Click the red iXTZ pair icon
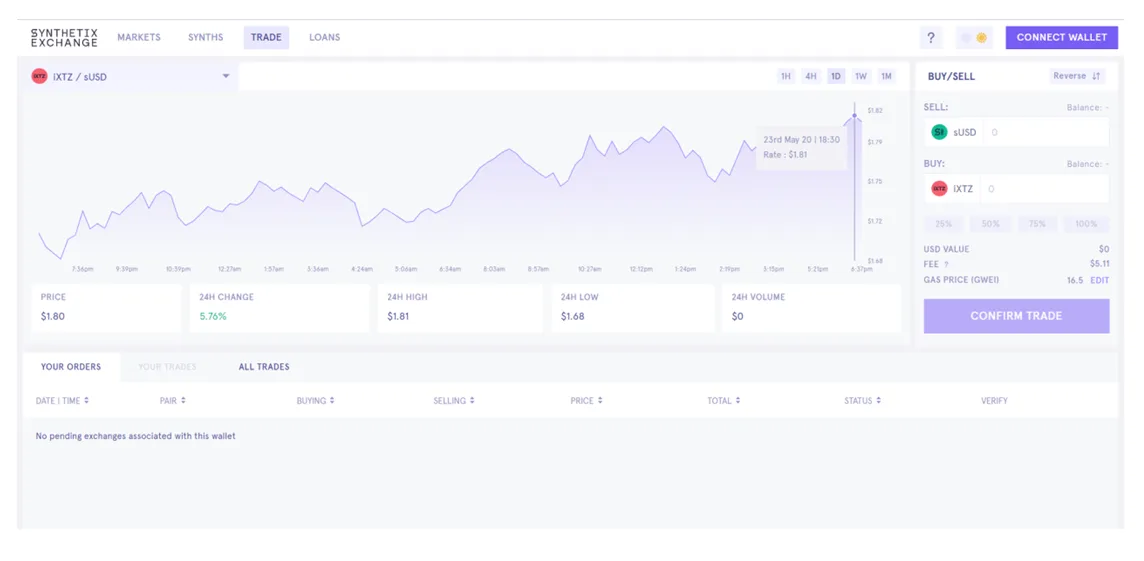Viewport: 1144px width, 561px height. (39, 76)
